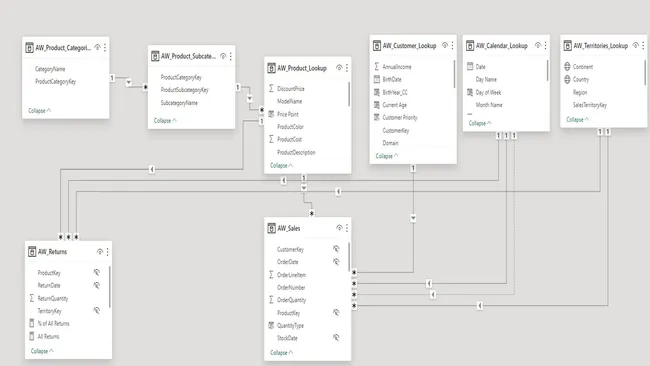Click the AW_Territories_Lookup table icon

[568, 46]
